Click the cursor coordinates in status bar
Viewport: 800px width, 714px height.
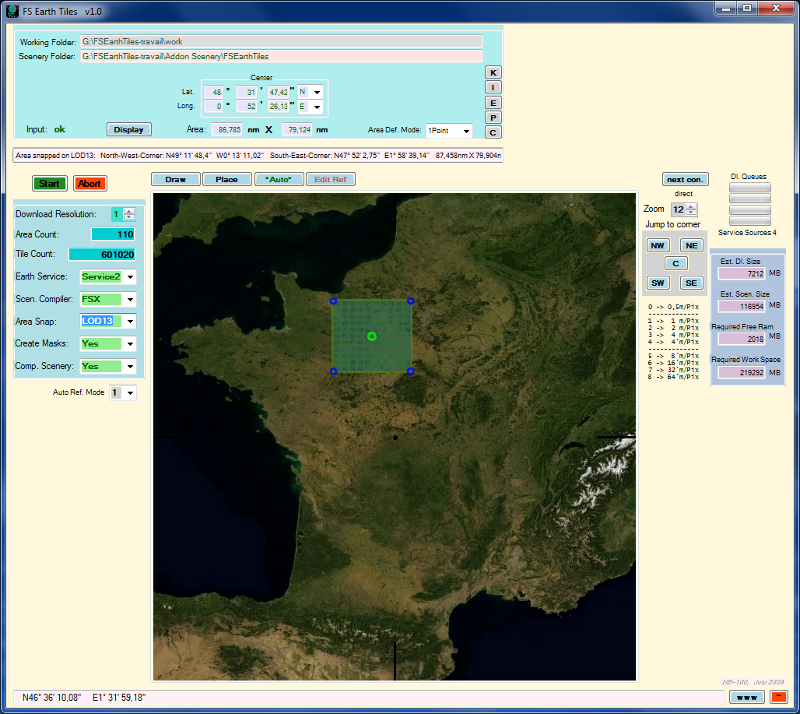(x=84, y=697)
